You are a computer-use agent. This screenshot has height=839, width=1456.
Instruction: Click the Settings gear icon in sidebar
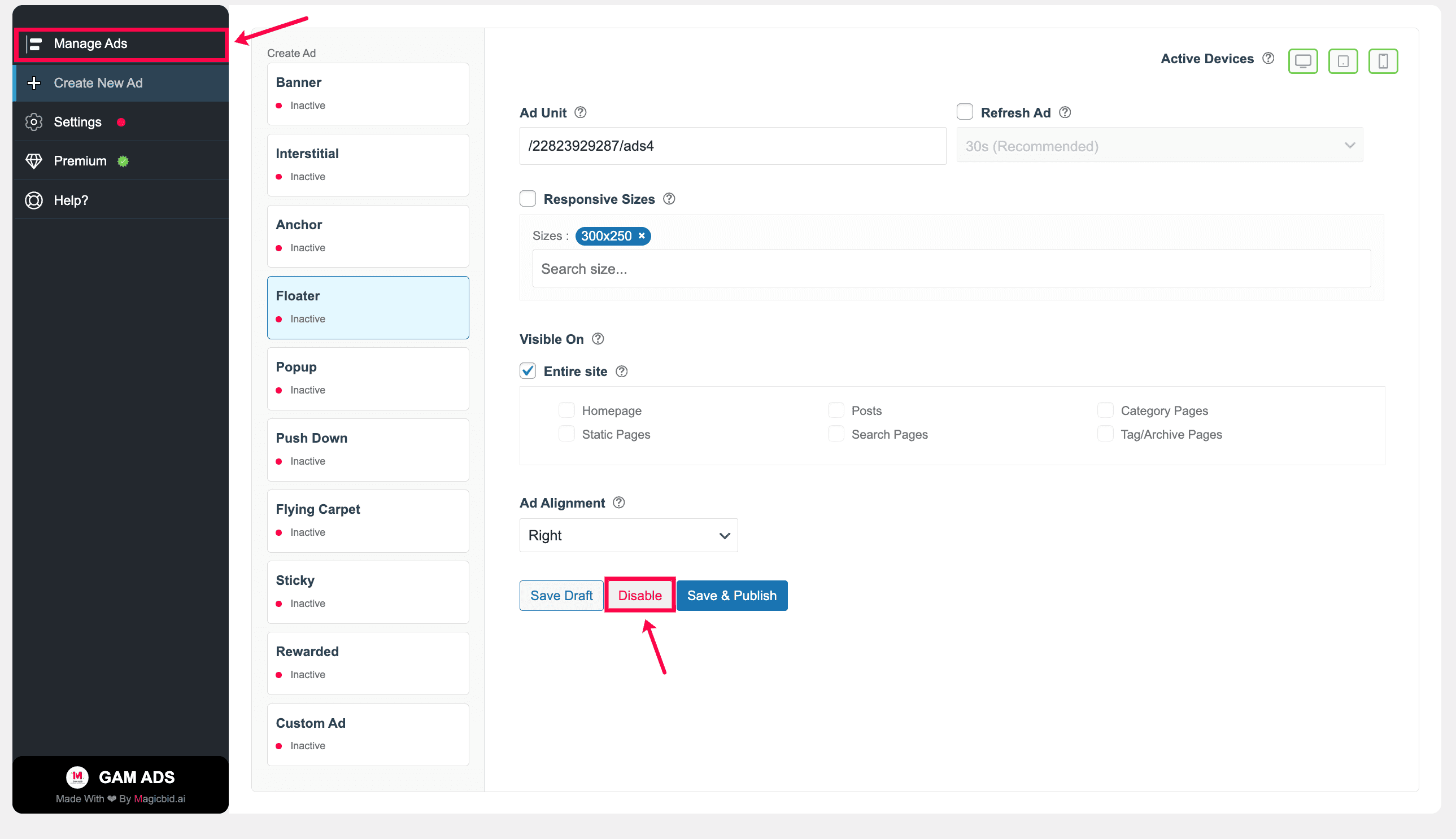click(34, 122)
